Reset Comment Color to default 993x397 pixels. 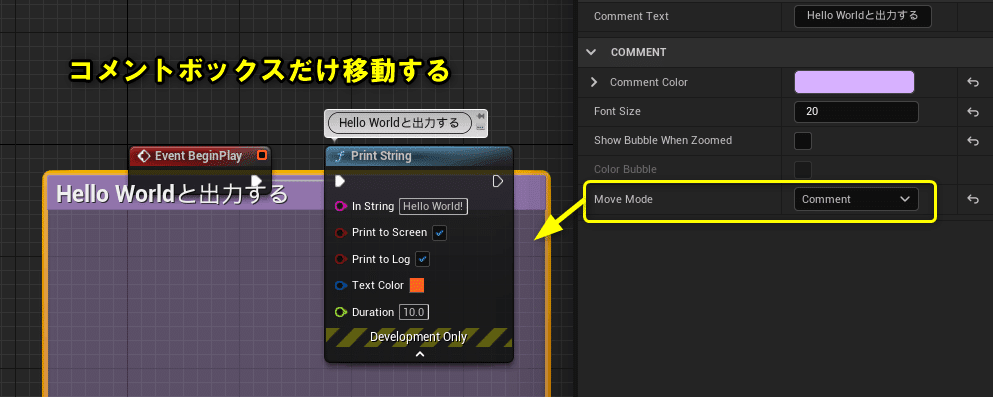coord(973,82)
